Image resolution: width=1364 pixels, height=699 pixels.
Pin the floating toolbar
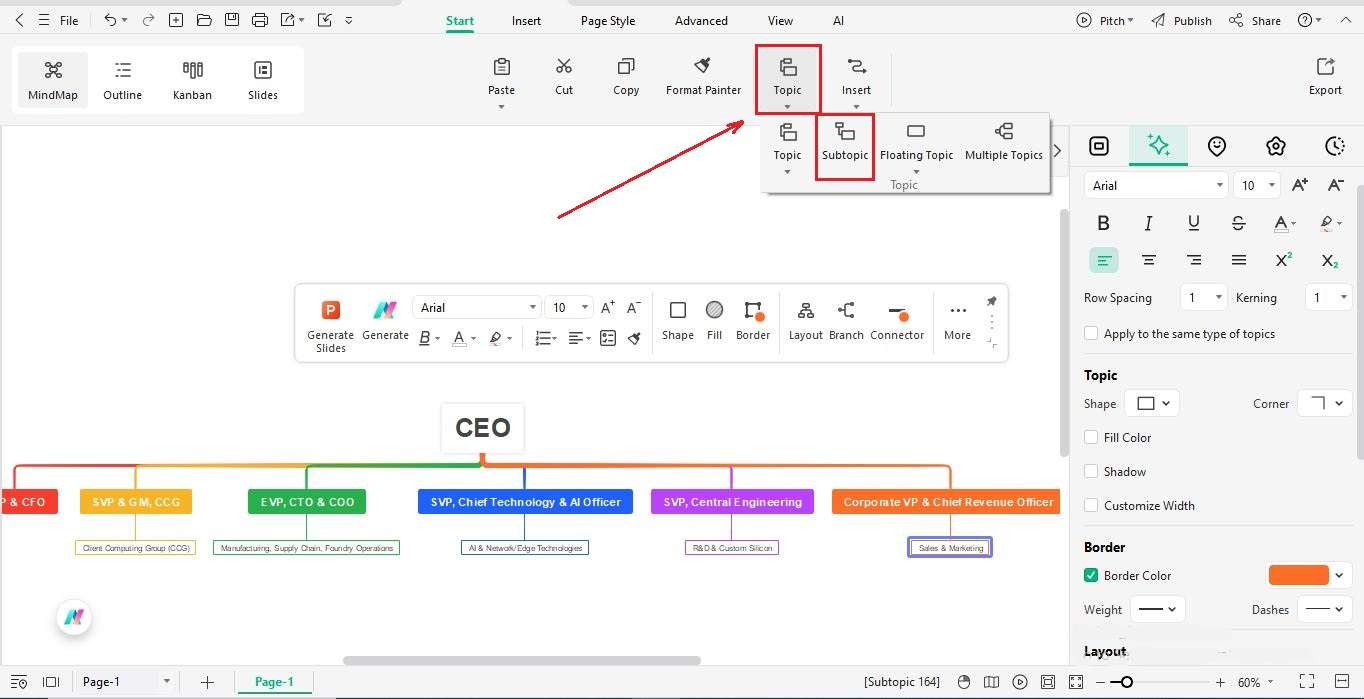pos(992,301)
